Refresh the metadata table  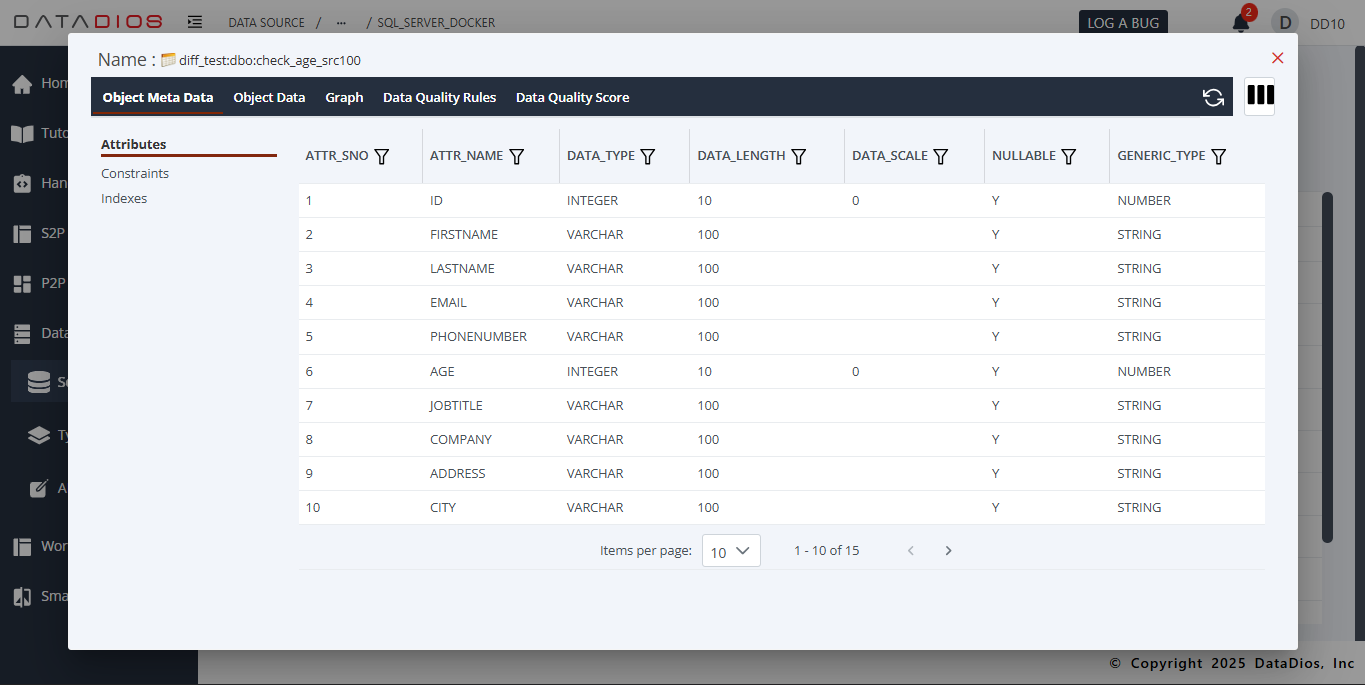pyautogui.click(x=1213, y=97)
